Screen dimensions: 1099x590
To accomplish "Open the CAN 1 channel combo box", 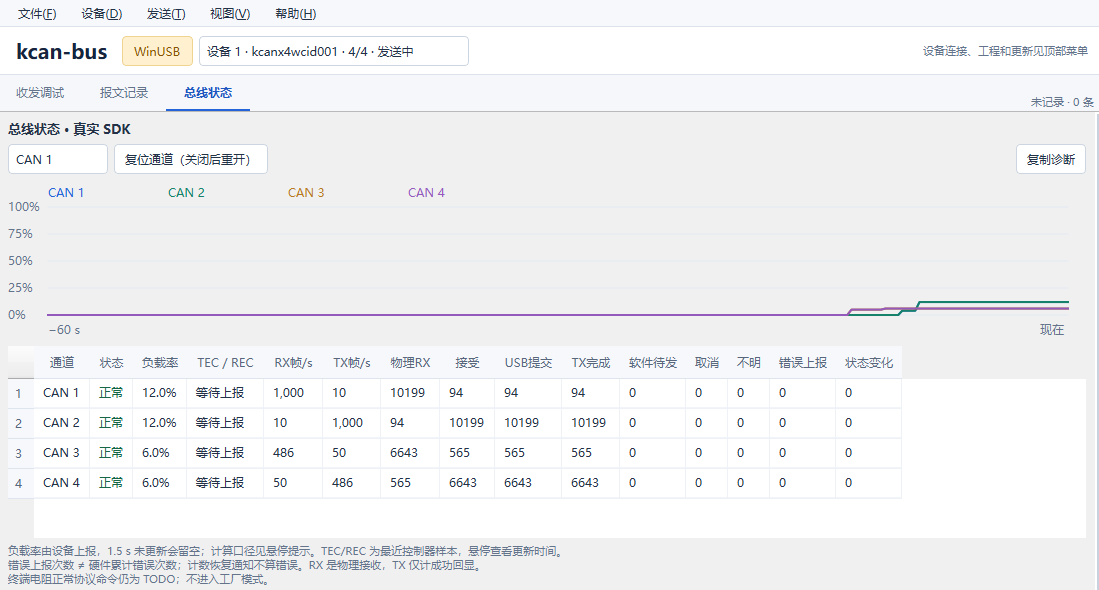I will click(x=57, y=159).
